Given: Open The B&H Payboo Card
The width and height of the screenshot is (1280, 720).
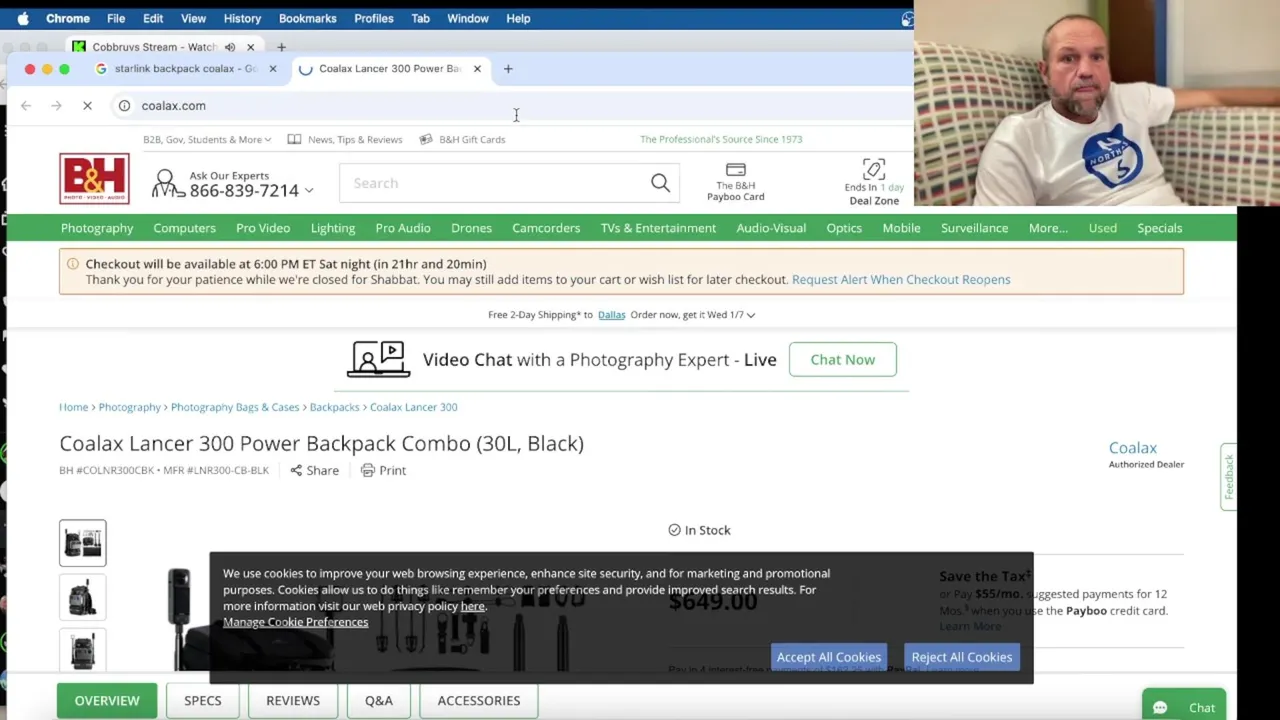Looking at the screenshot, I should pos(735,181).
